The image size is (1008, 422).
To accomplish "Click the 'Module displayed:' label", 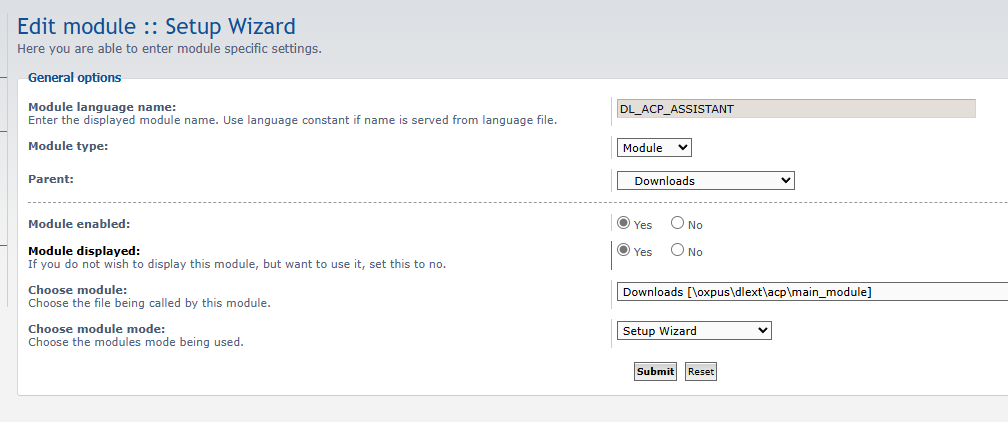I will (84, 251).
